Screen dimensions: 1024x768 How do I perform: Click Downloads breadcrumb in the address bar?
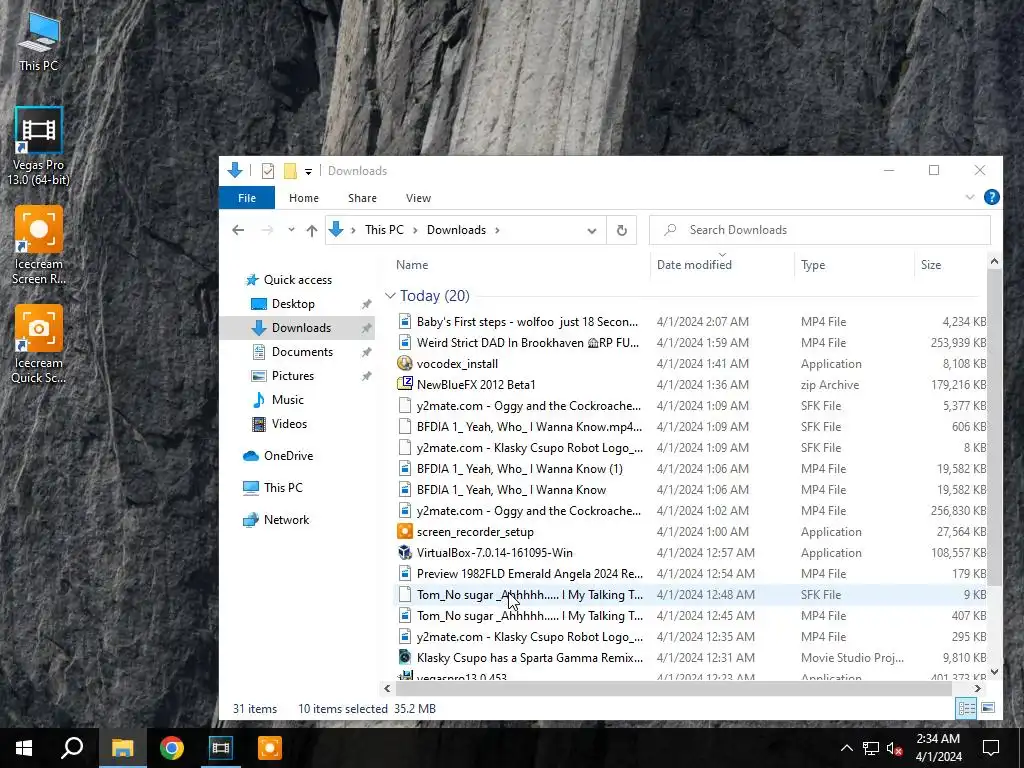[456, 230]
